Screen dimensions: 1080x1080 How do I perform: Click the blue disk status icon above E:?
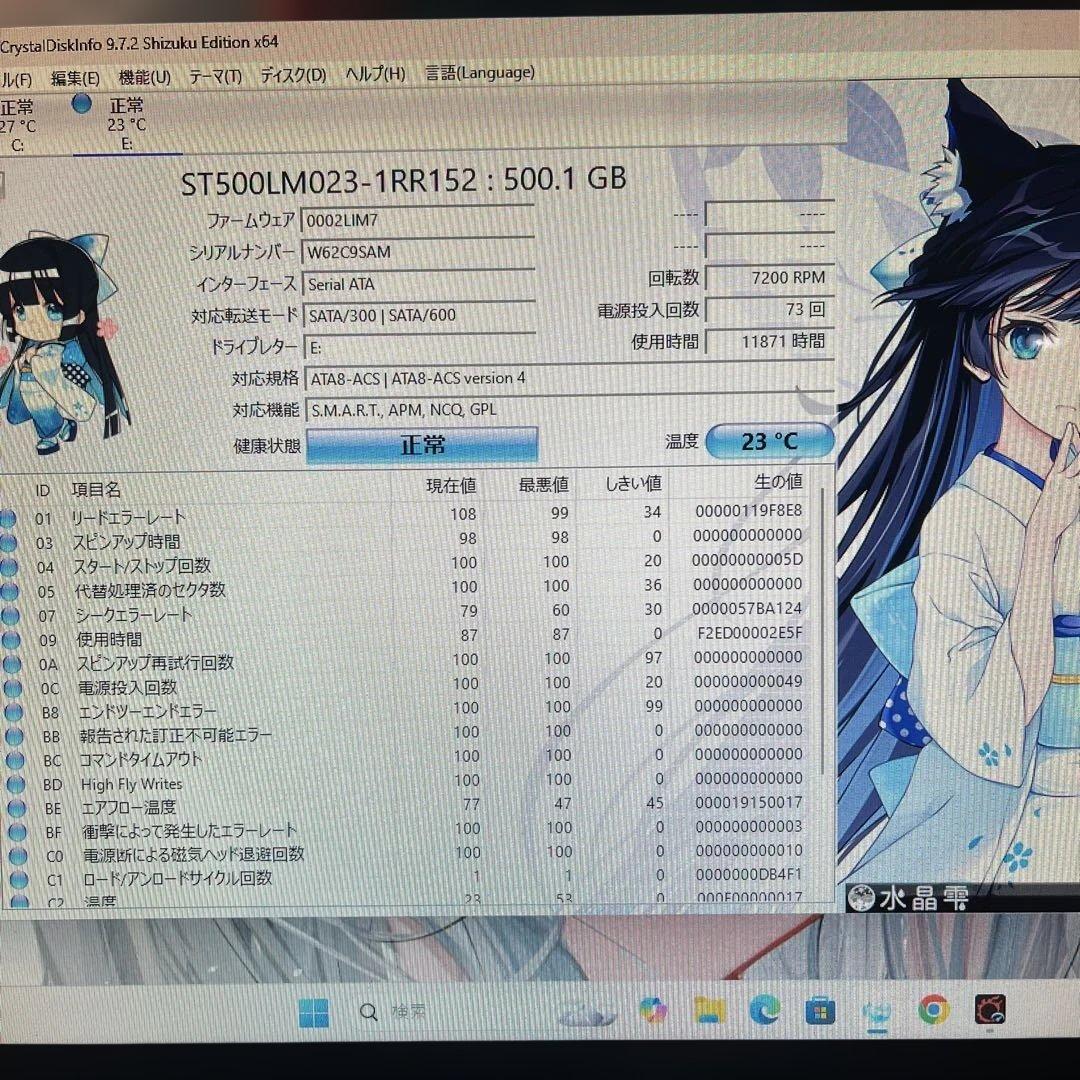81,103
